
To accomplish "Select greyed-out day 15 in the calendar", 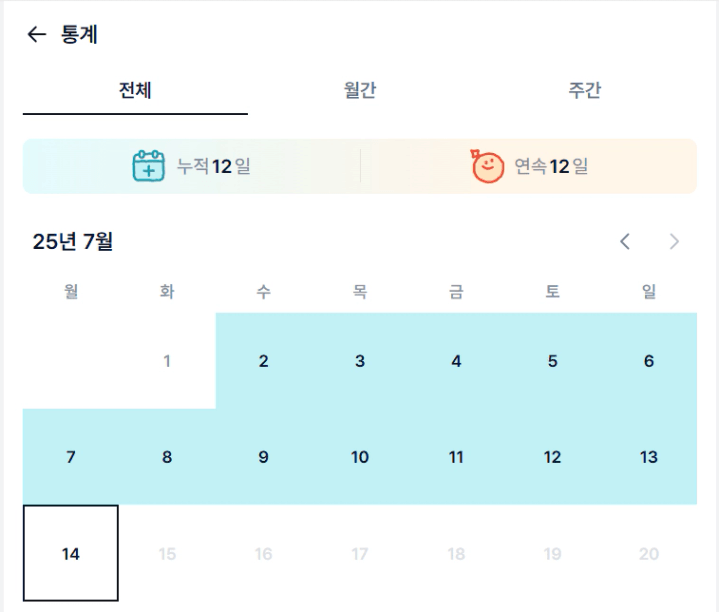I will [x=167, y=553].
